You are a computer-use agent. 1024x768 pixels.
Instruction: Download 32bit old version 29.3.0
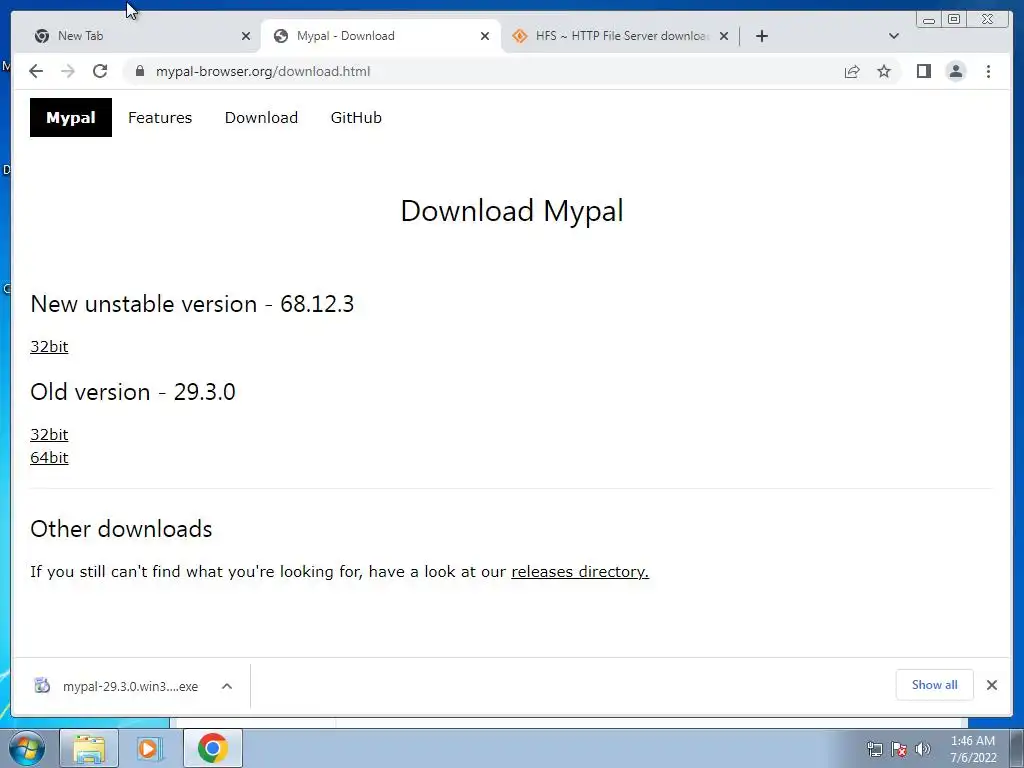tap(49, 435)
